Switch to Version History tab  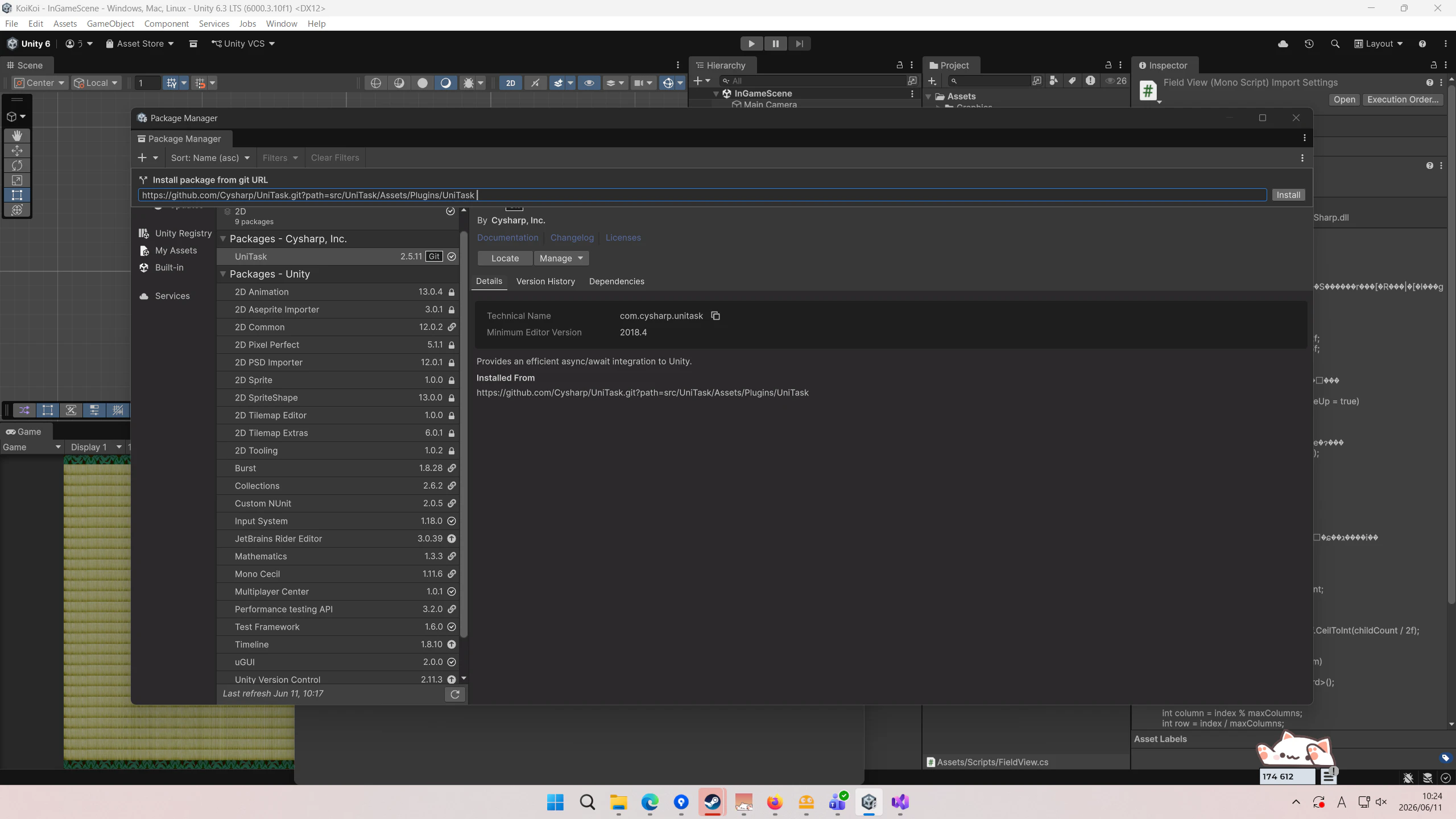coord(545,282)
